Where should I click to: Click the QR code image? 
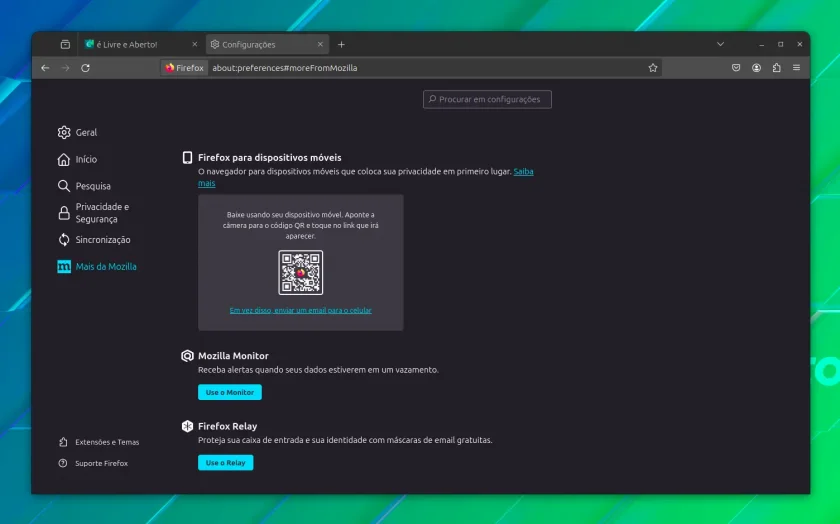click(301, 272)
